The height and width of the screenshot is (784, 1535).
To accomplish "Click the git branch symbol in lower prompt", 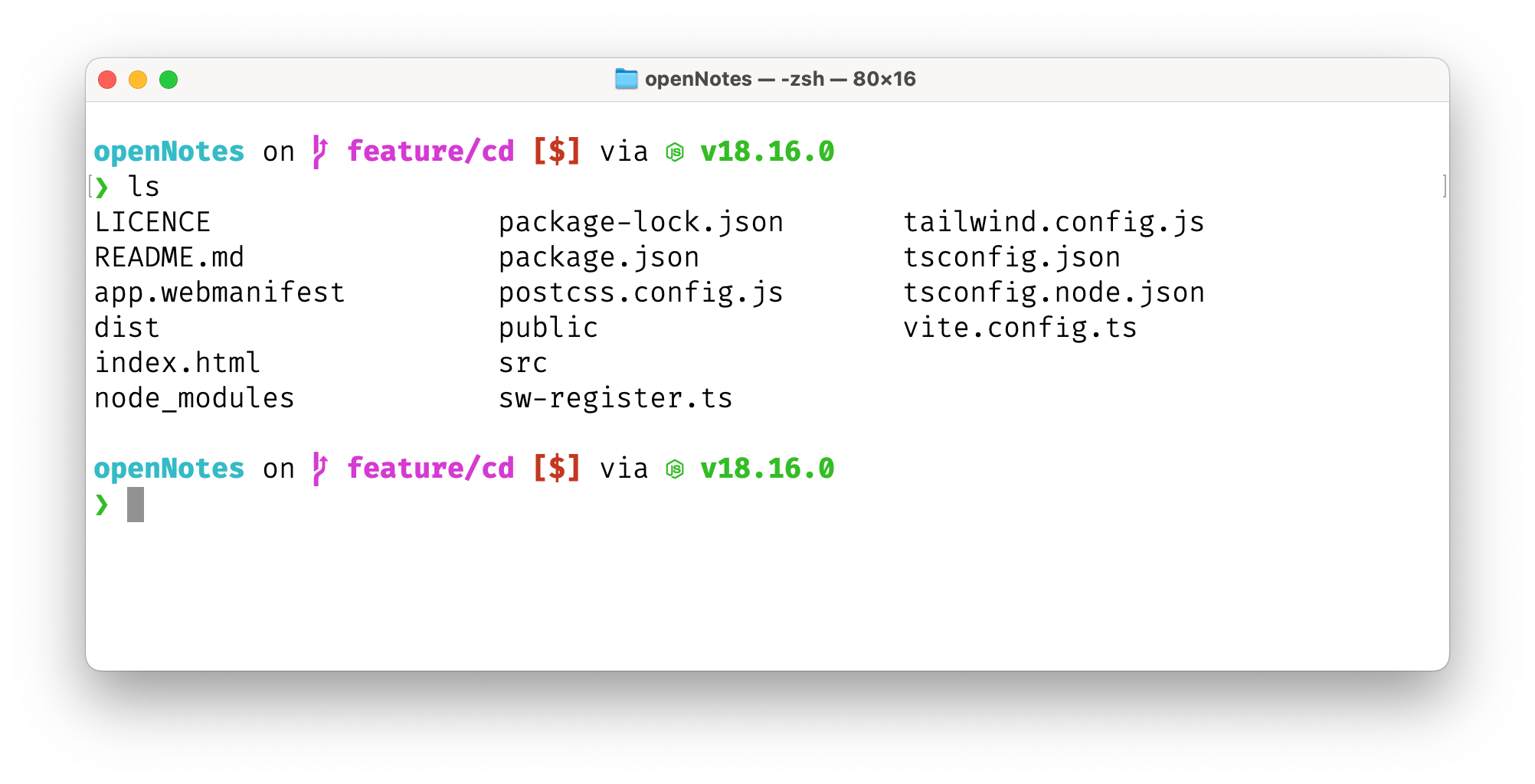I will click(320, 468).
